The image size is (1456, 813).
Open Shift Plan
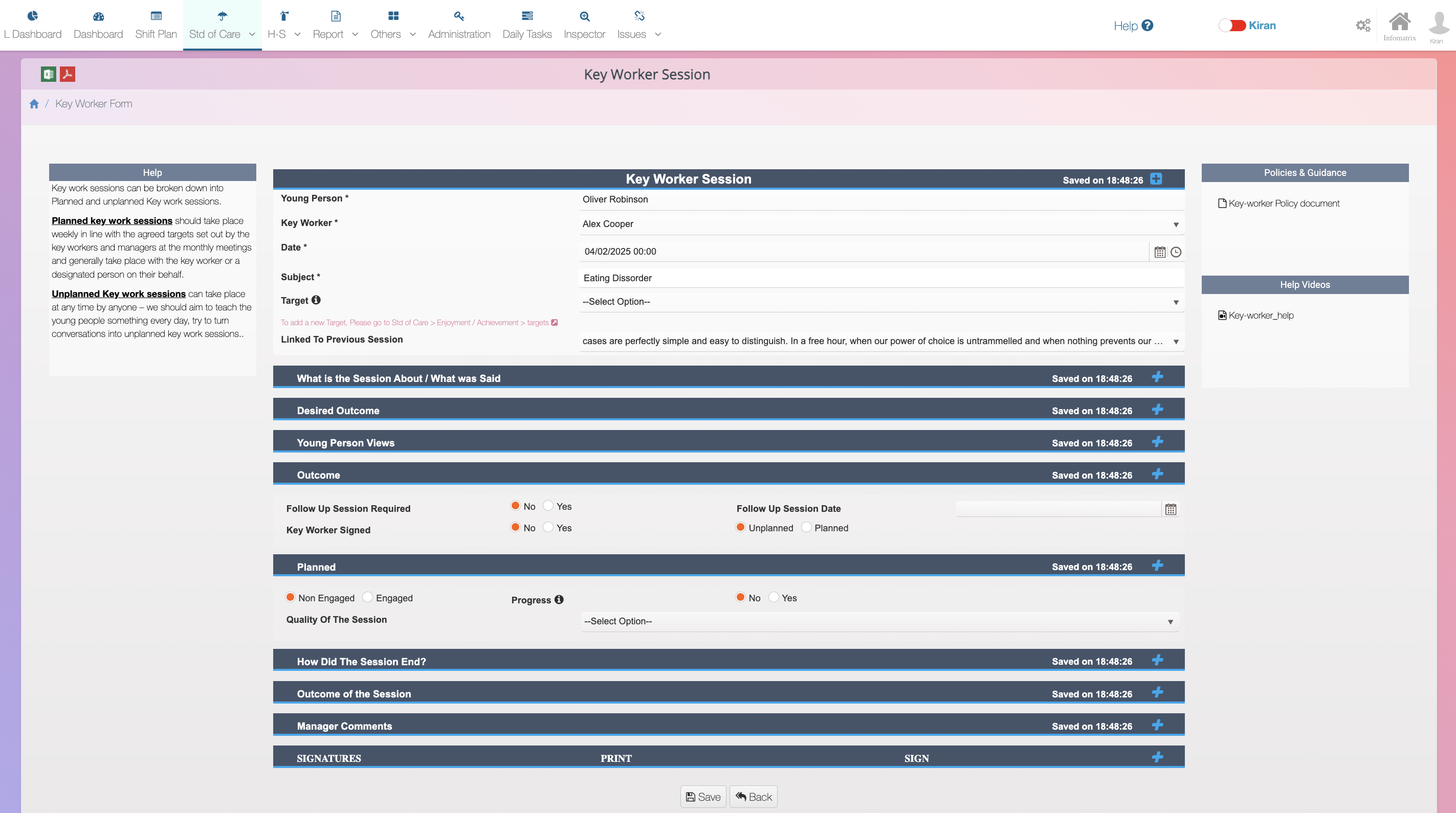click(156, 26)
